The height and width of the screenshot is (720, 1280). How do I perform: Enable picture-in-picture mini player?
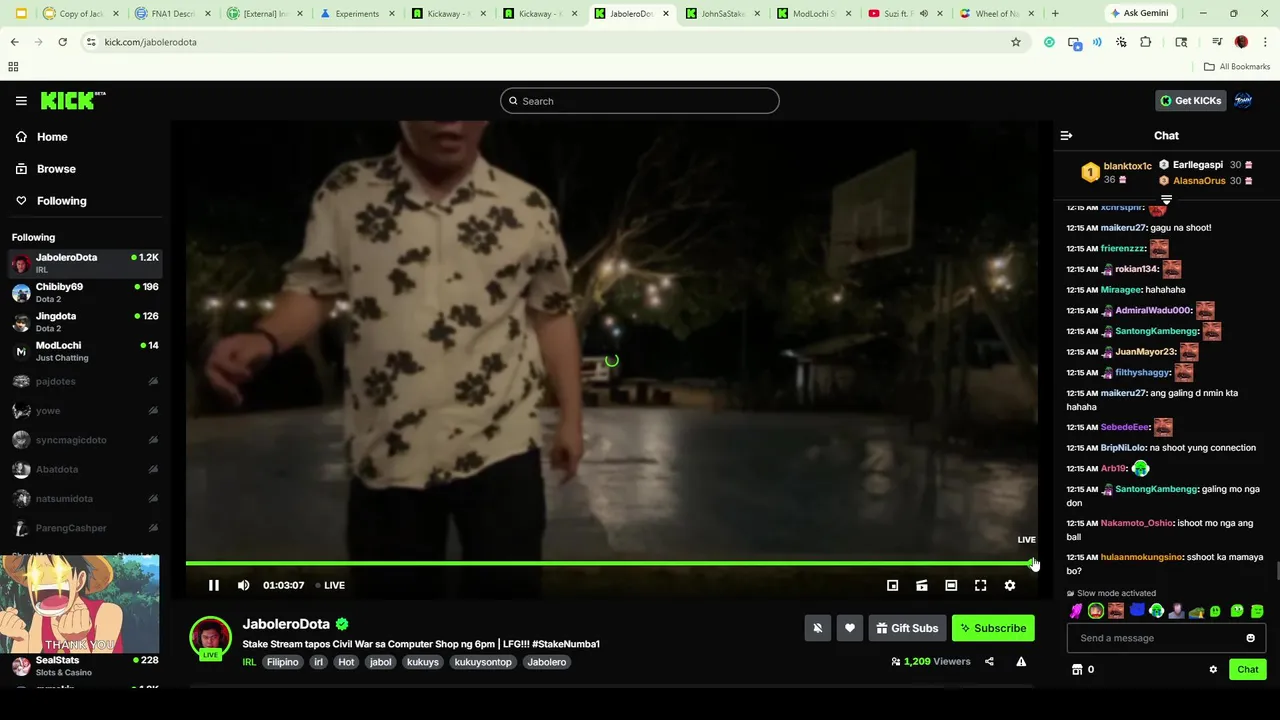click(892, 586)
